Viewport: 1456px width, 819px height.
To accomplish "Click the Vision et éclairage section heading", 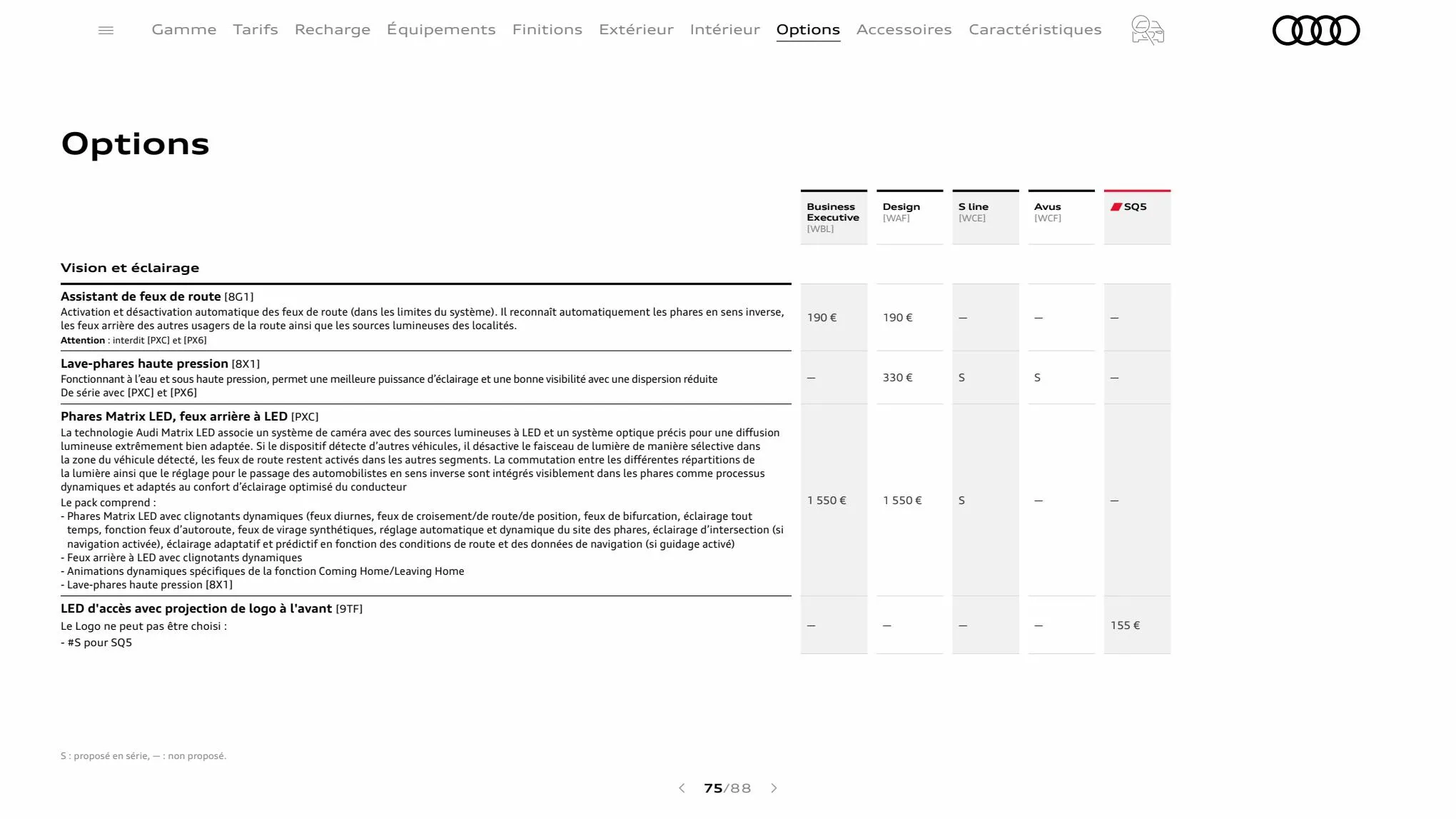I will 130,268.
